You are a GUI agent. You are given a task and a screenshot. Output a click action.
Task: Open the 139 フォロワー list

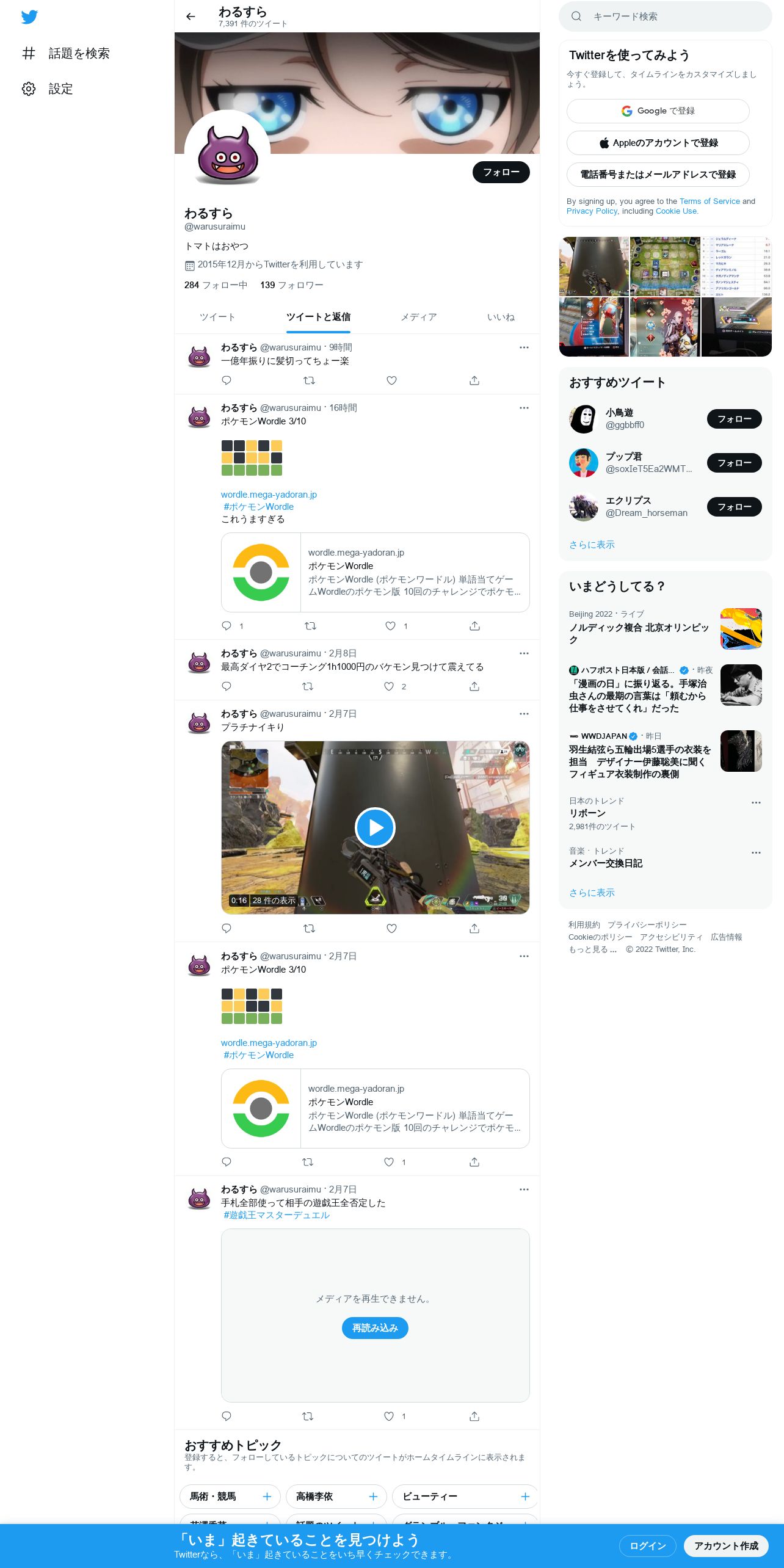coord(291,285)
